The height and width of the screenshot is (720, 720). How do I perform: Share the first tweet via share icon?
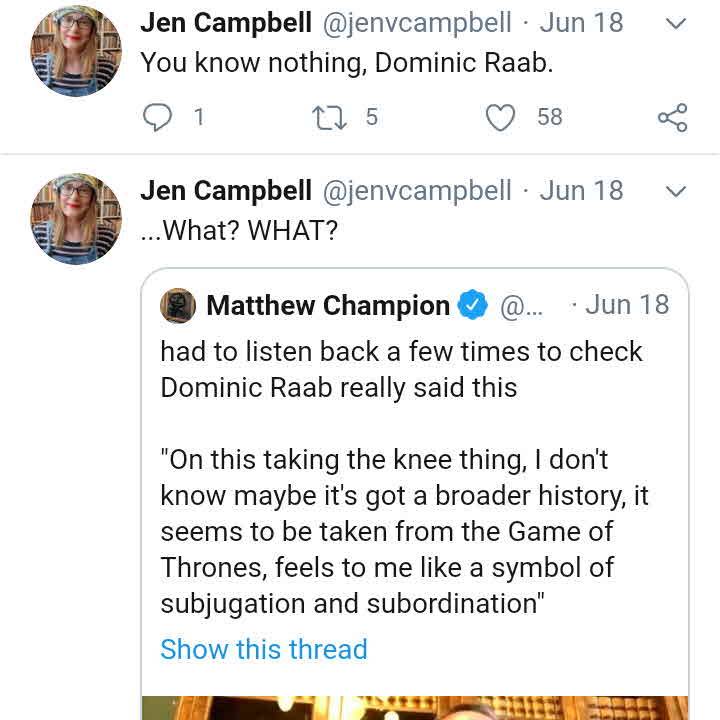(672, 118)
